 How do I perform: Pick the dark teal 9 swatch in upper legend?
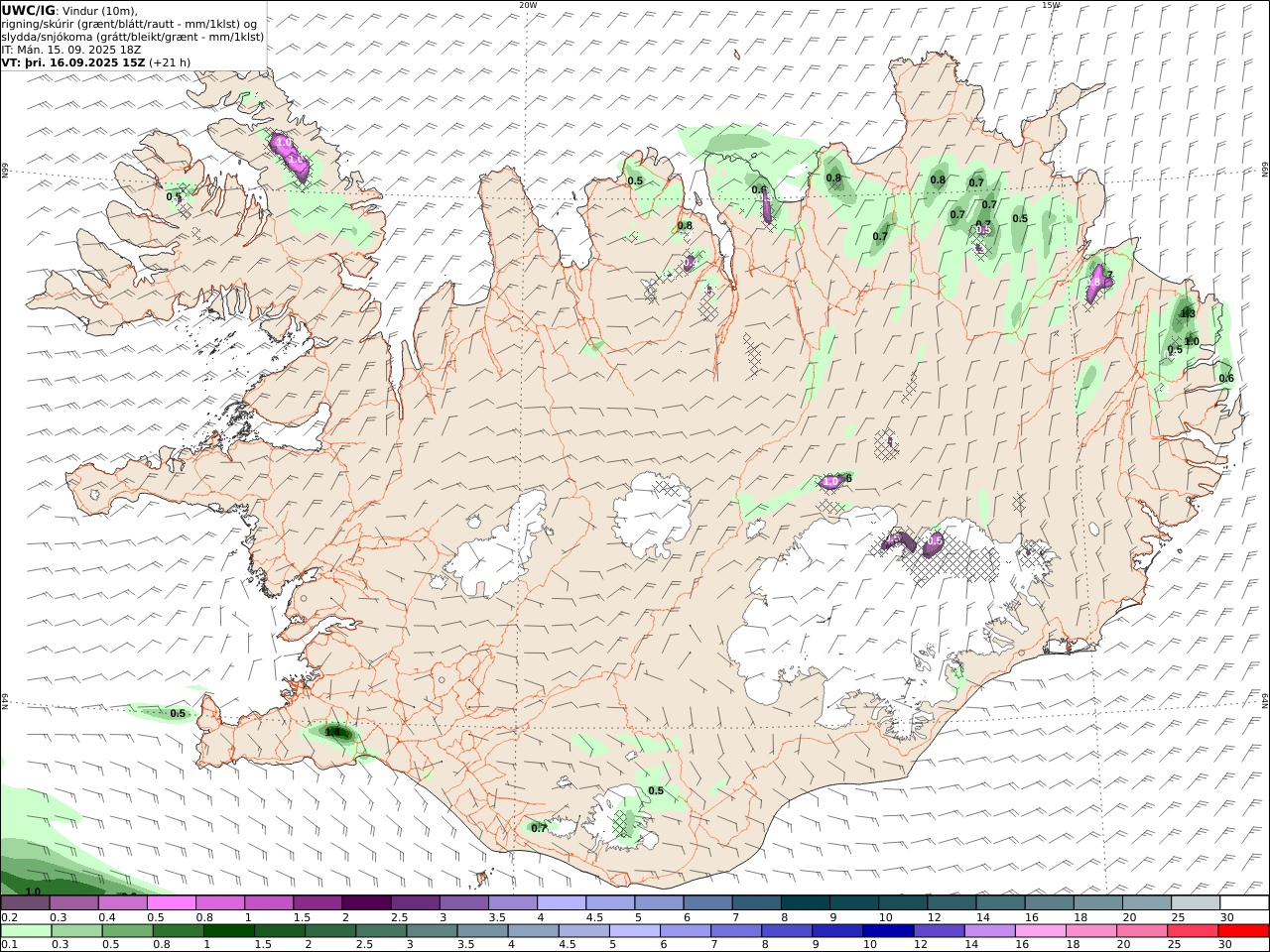[x=852, y=903]
